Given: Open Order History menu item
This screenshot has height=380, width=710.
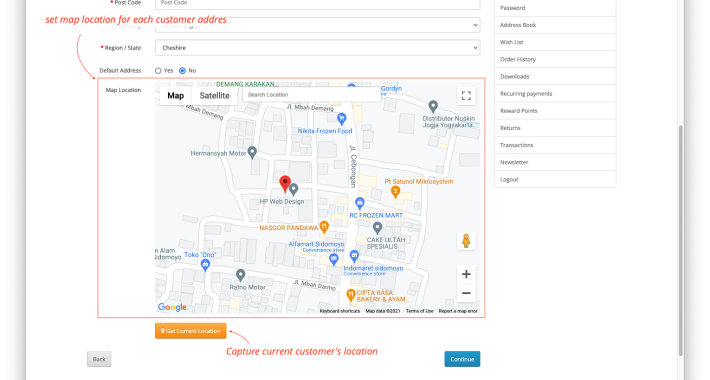Looking at the screenshot, I should click(555, 59).
